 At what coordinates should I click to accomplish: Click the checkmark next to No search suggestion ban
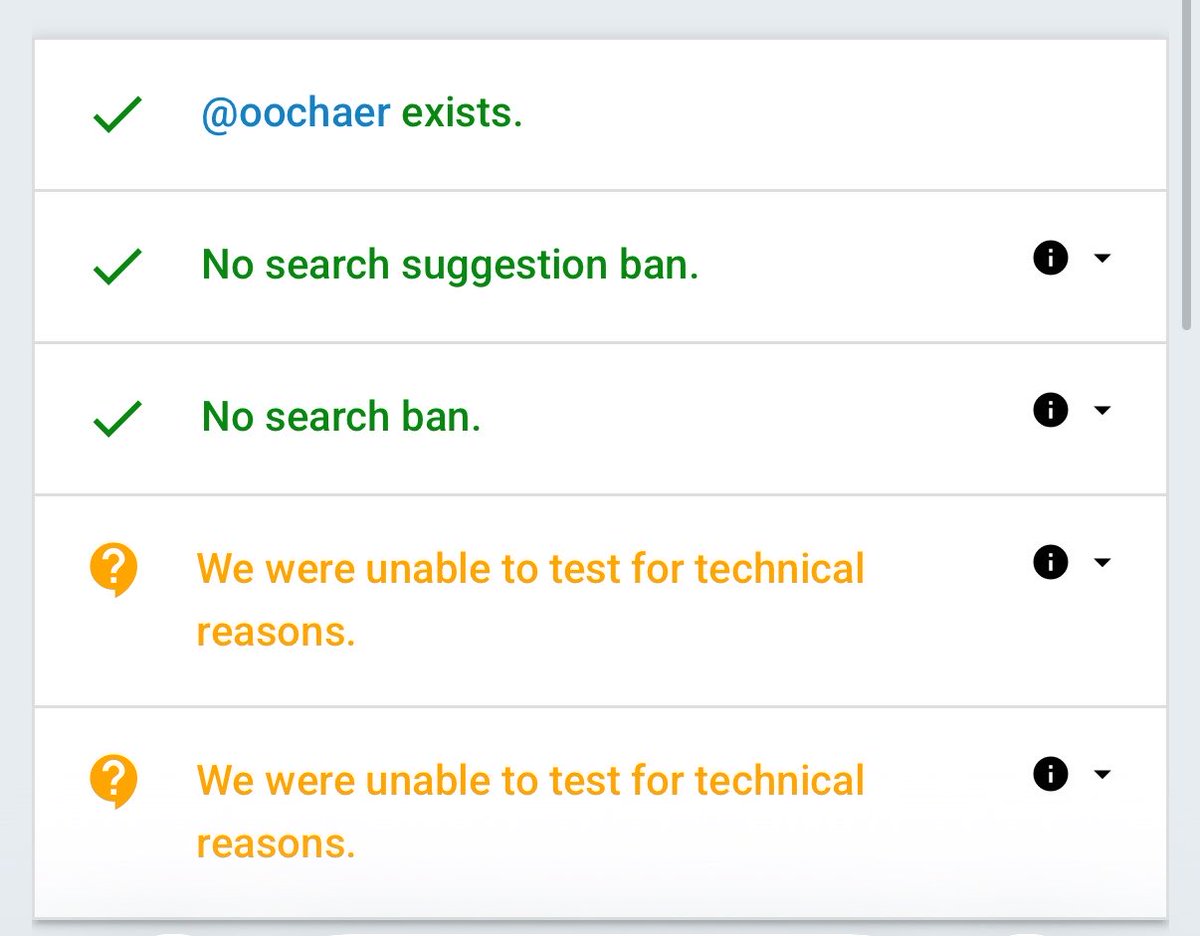tap(117, 268)
